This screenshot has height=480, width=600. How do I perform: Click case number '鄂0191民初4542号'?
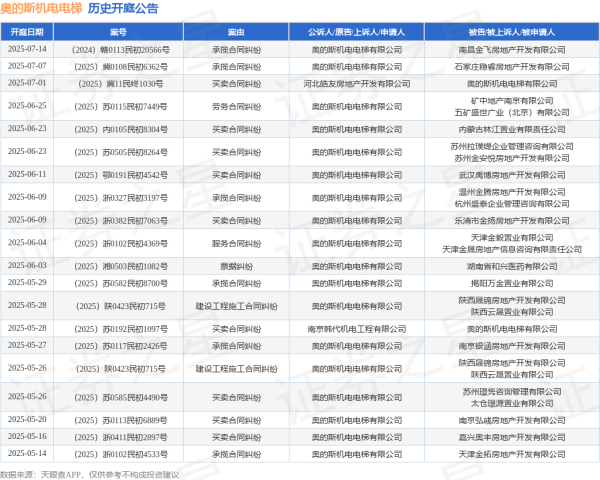[121, 175]
